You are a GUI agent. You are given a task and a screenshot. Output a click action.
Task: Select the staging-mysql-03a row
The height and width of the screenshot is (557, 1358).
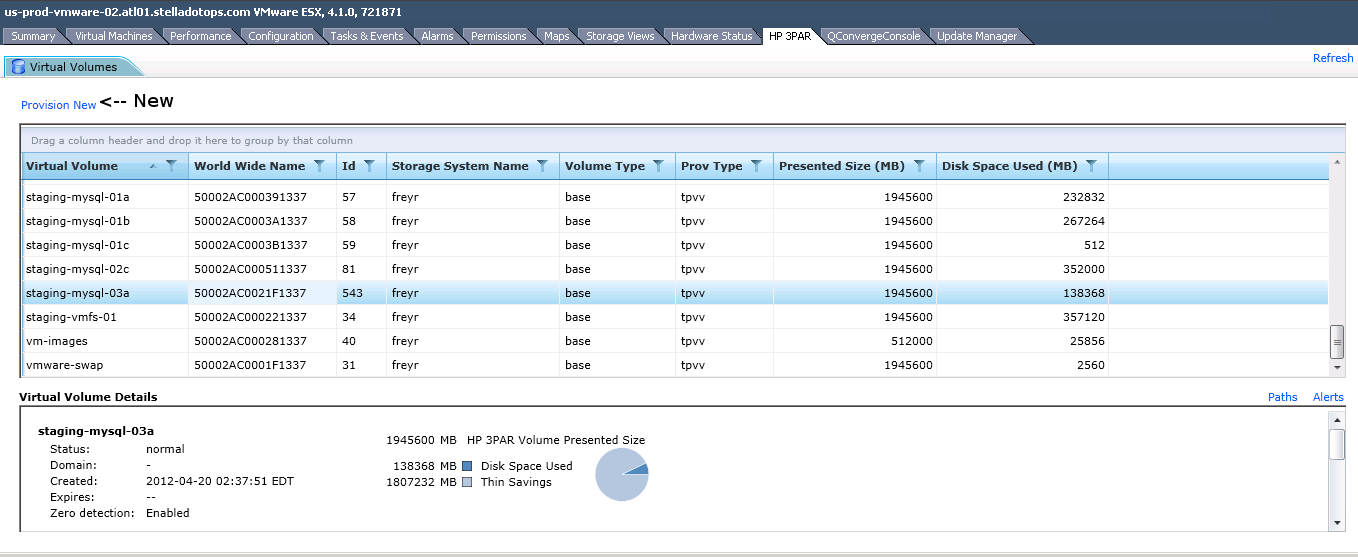(675, 293)
